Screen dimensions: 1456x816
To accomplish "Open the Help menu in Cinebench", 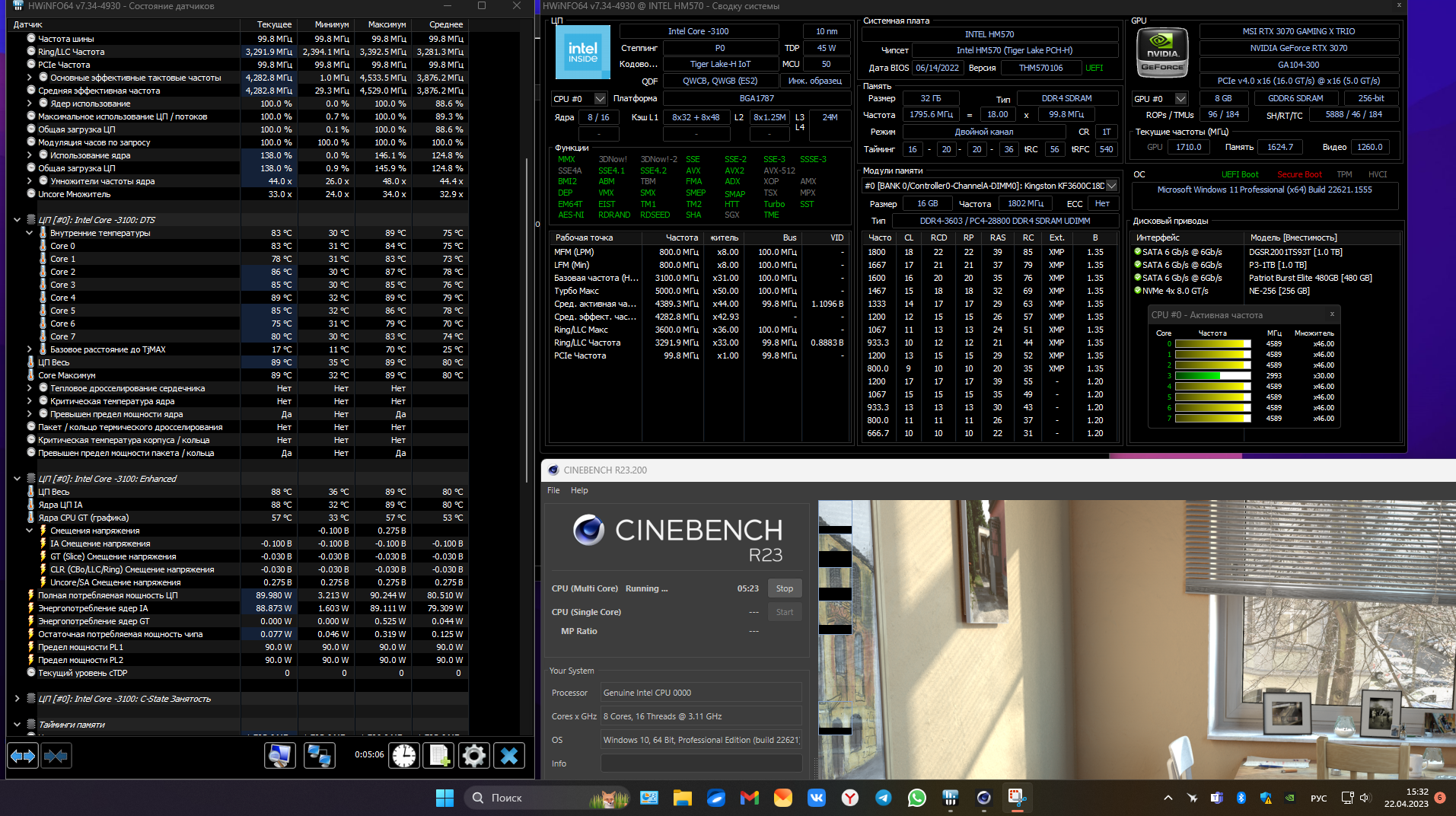I will [x=579, y=490].
